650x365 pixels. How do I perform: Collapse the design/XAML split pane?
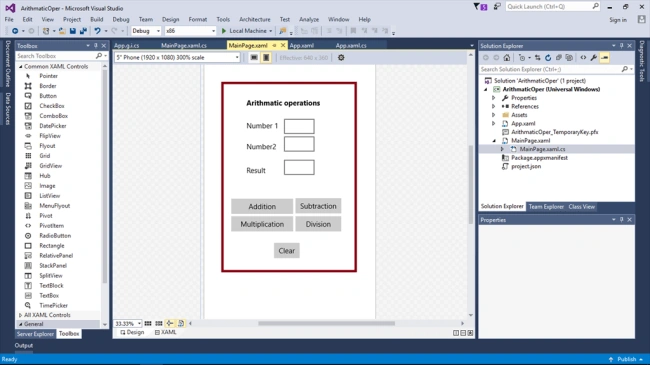point(470,333)
